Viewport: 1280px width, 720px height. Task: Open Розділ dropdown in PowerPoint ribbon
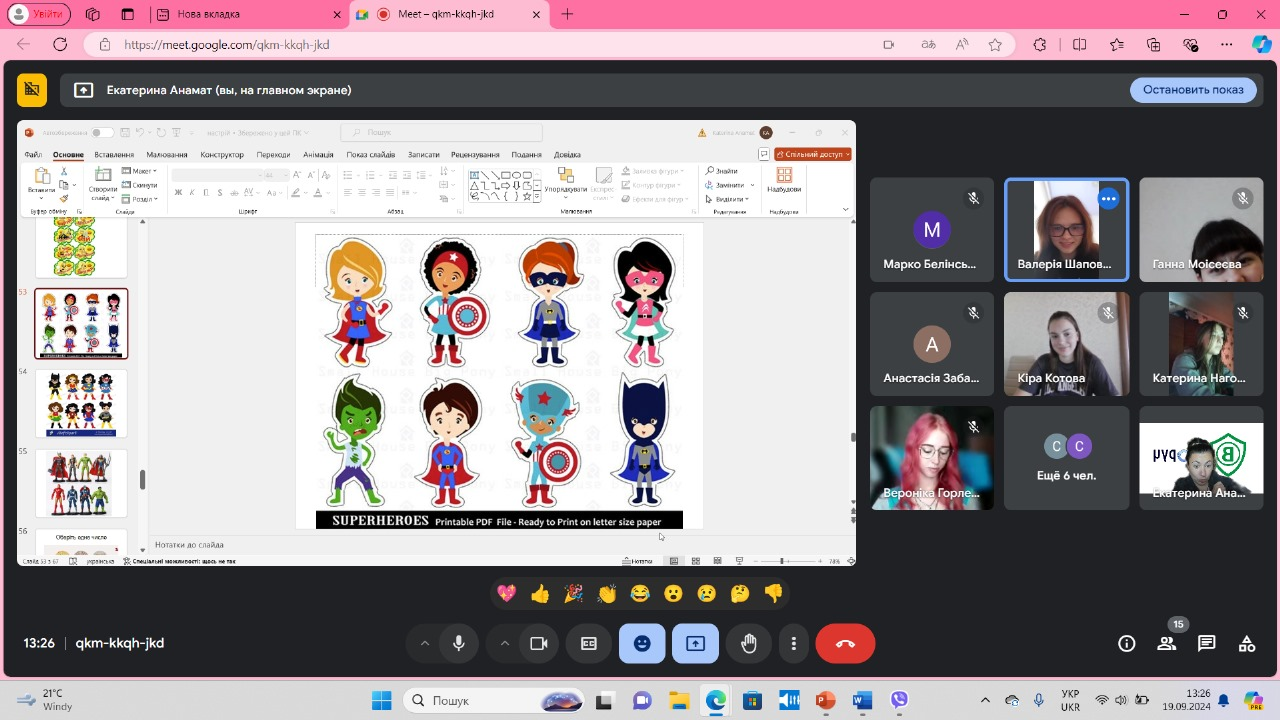click(x=140, y=199)
